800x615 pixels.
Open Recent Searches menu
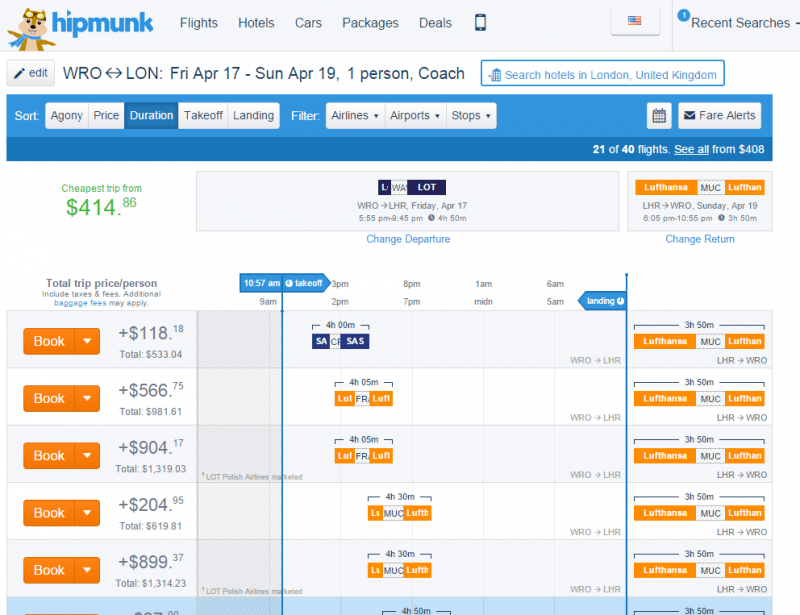(x=740, y=23)
